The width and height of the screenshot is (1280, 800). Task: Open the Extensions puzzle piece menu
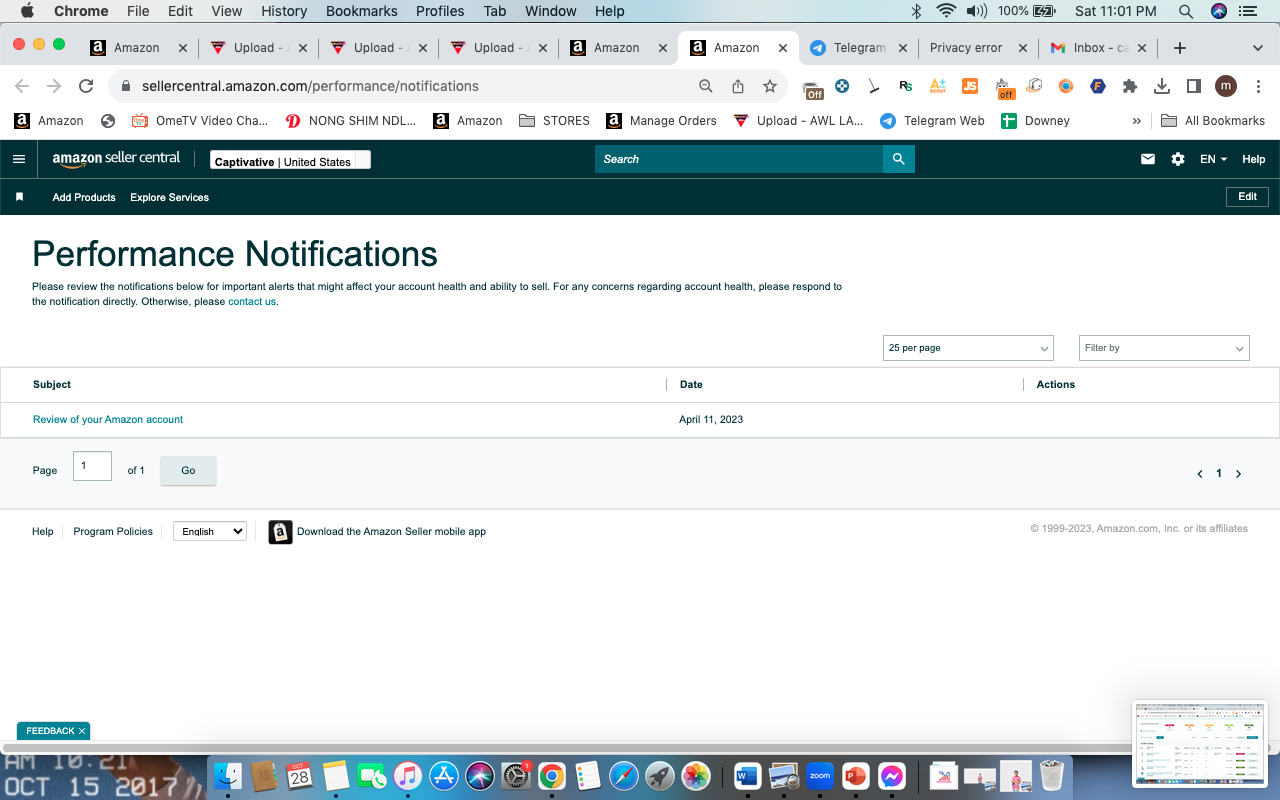pyautogui.click(x=1130, y=86)
